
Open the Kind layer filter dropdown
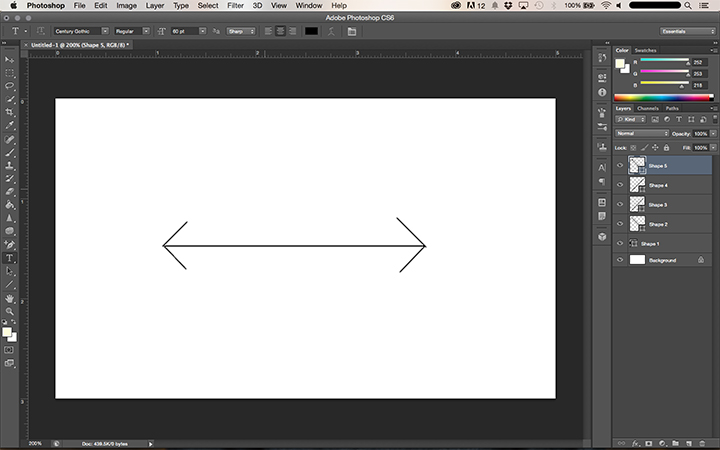[630, 119]
